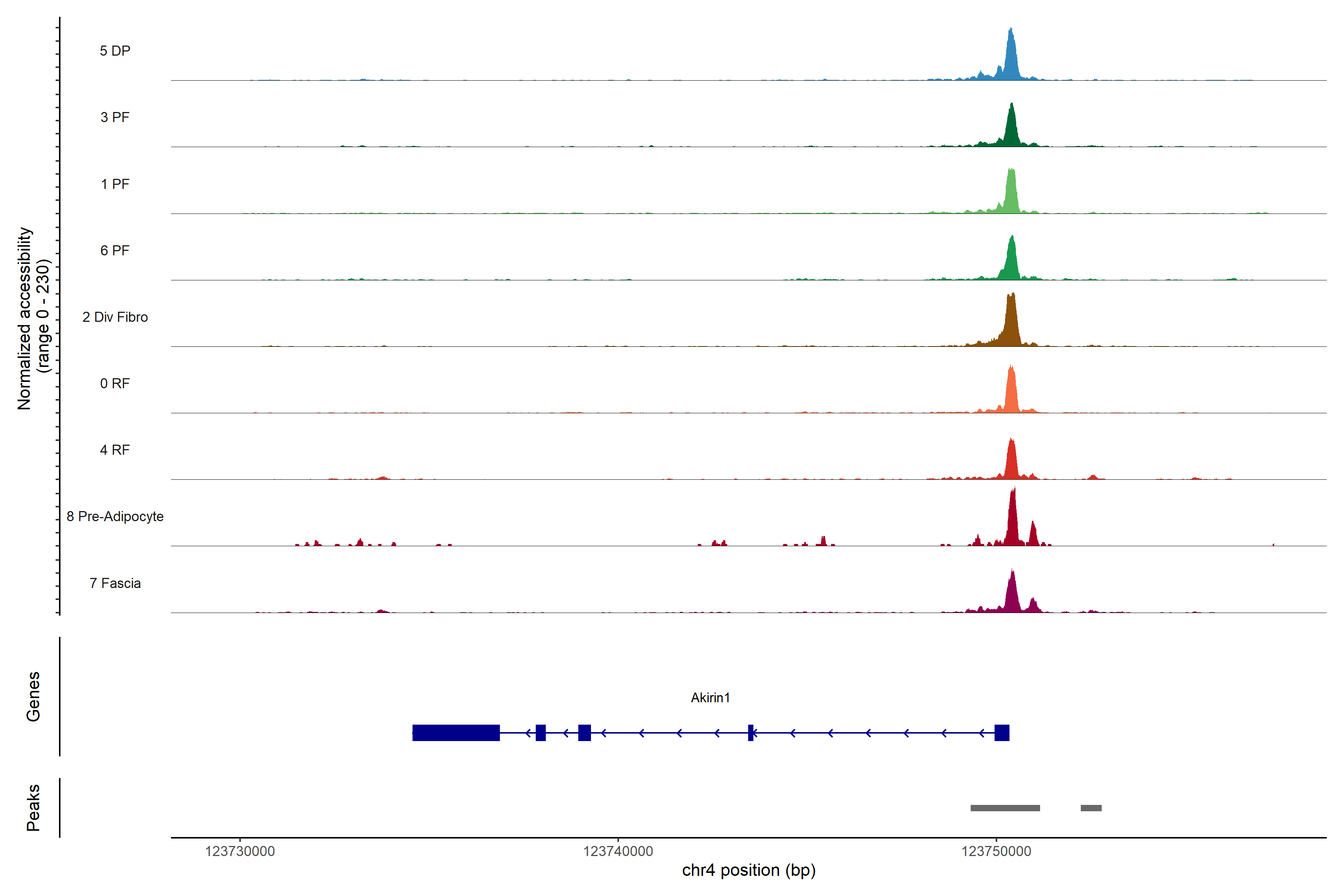Screen dimensions: 1344x896
Task: Click the 7 Fascia track label
Action: click(x=115, y=583)
